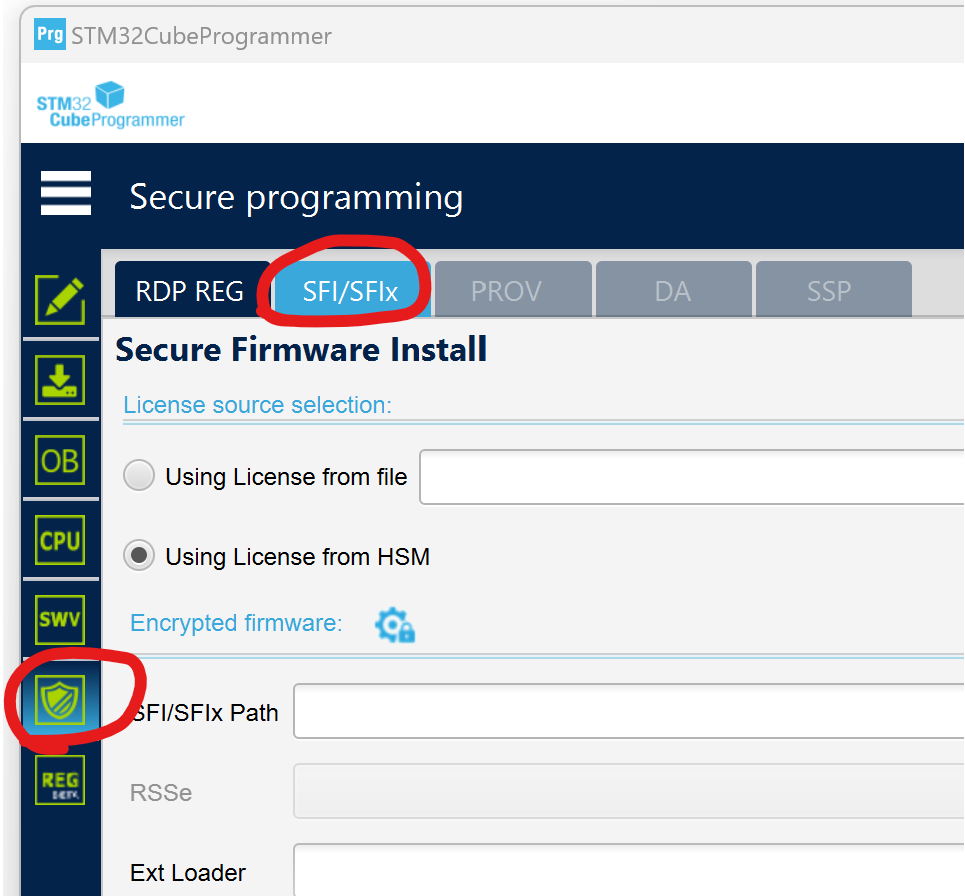The height and width of the screenshot is (896, 965).
Task: Click the RSSe label
Action: pyautogui.click(x=161, y=793)
